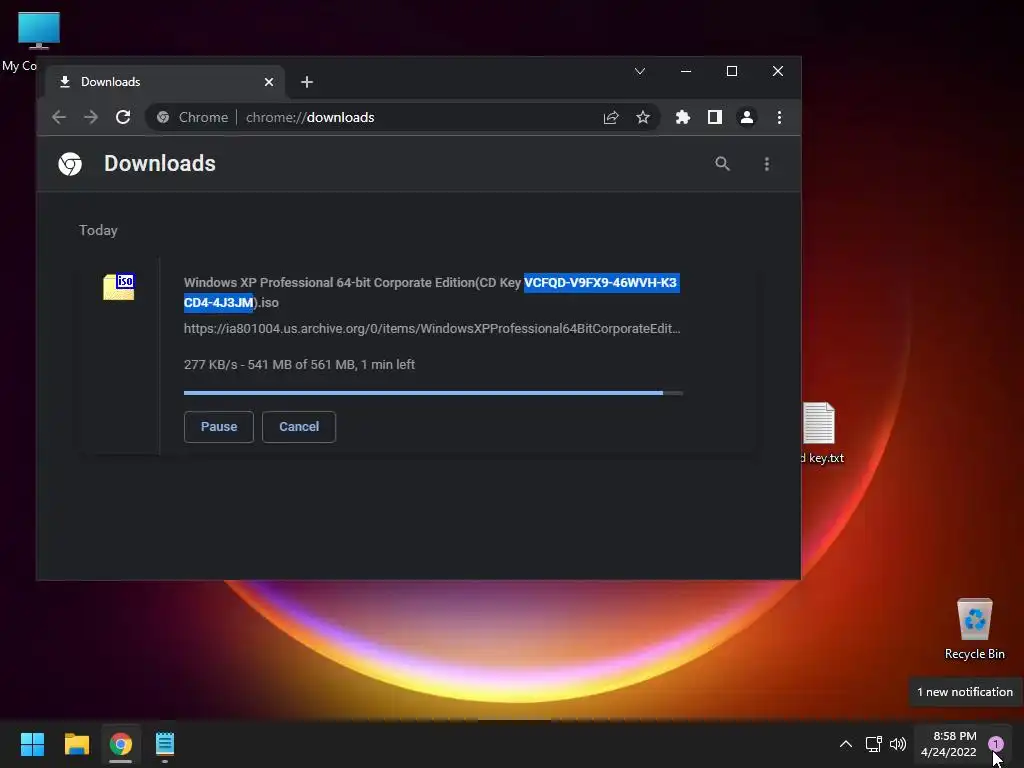Open the archive.org download source link
The width and height of the screenshot is (1024, 768).
point(432,328)
